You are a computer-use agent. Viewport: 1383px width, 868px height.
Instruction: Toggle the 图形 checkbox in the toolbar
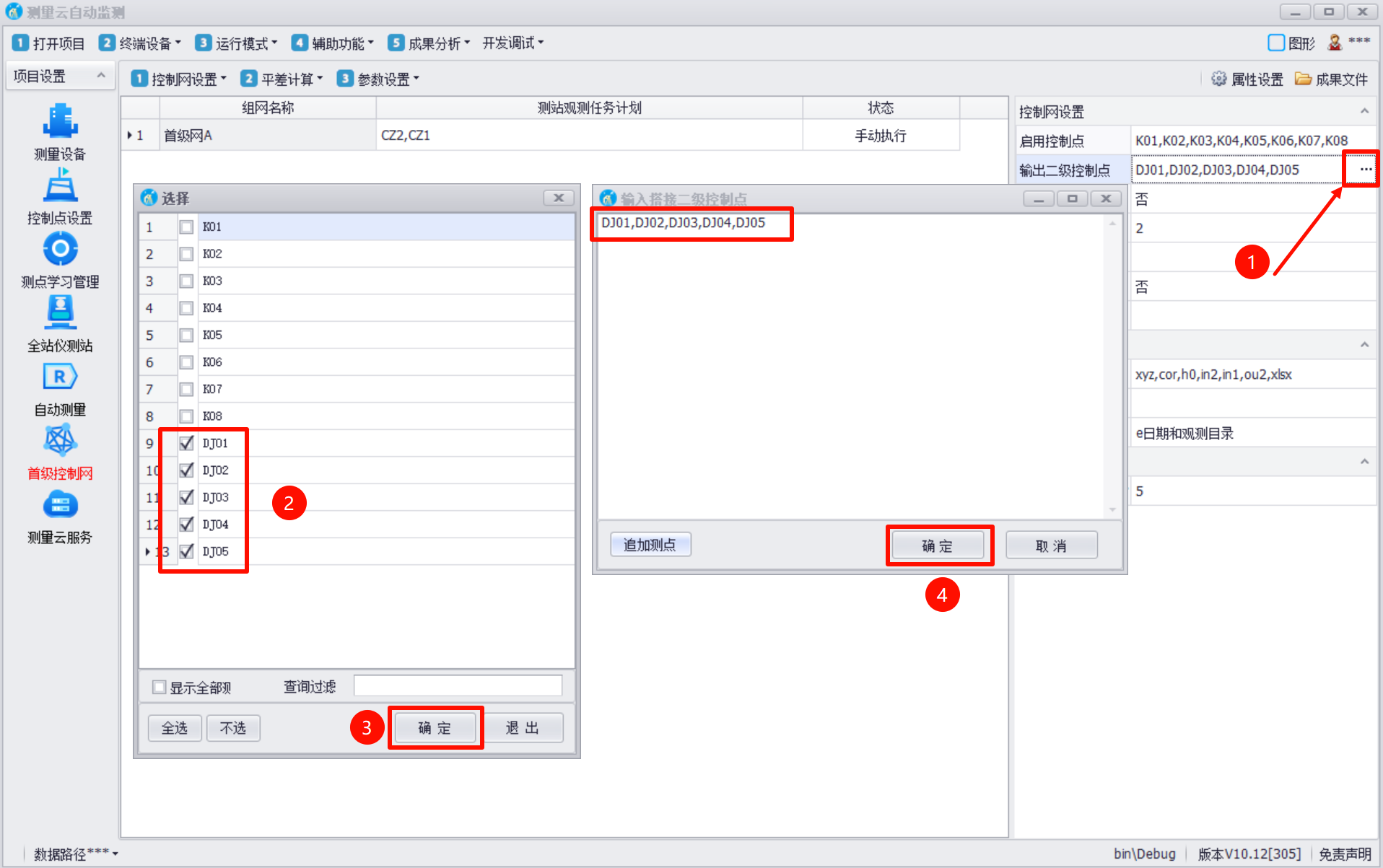coord(1276,43)
